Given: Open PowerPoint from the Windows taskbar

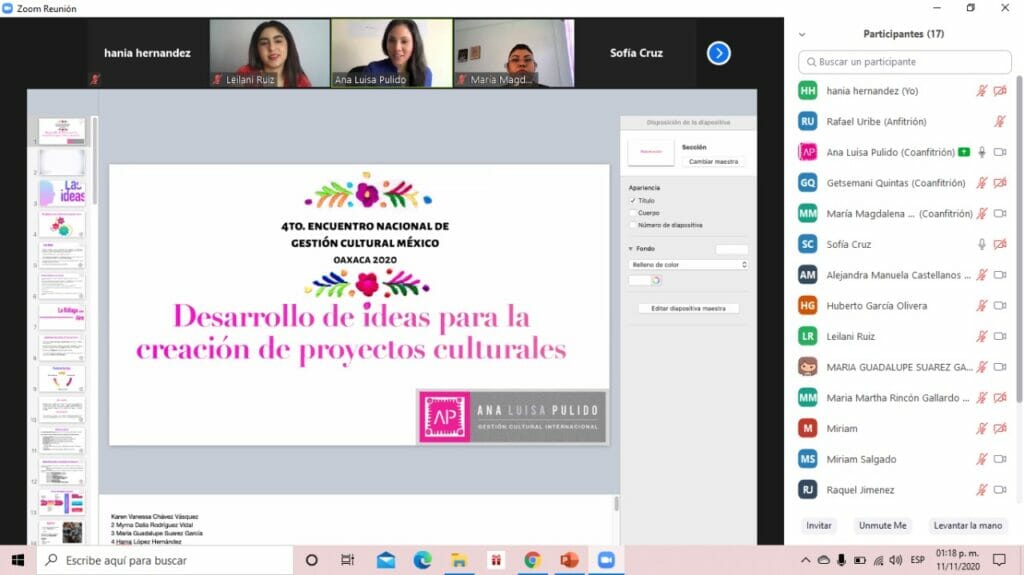Looking at the screenshot, I should point(569,560).
